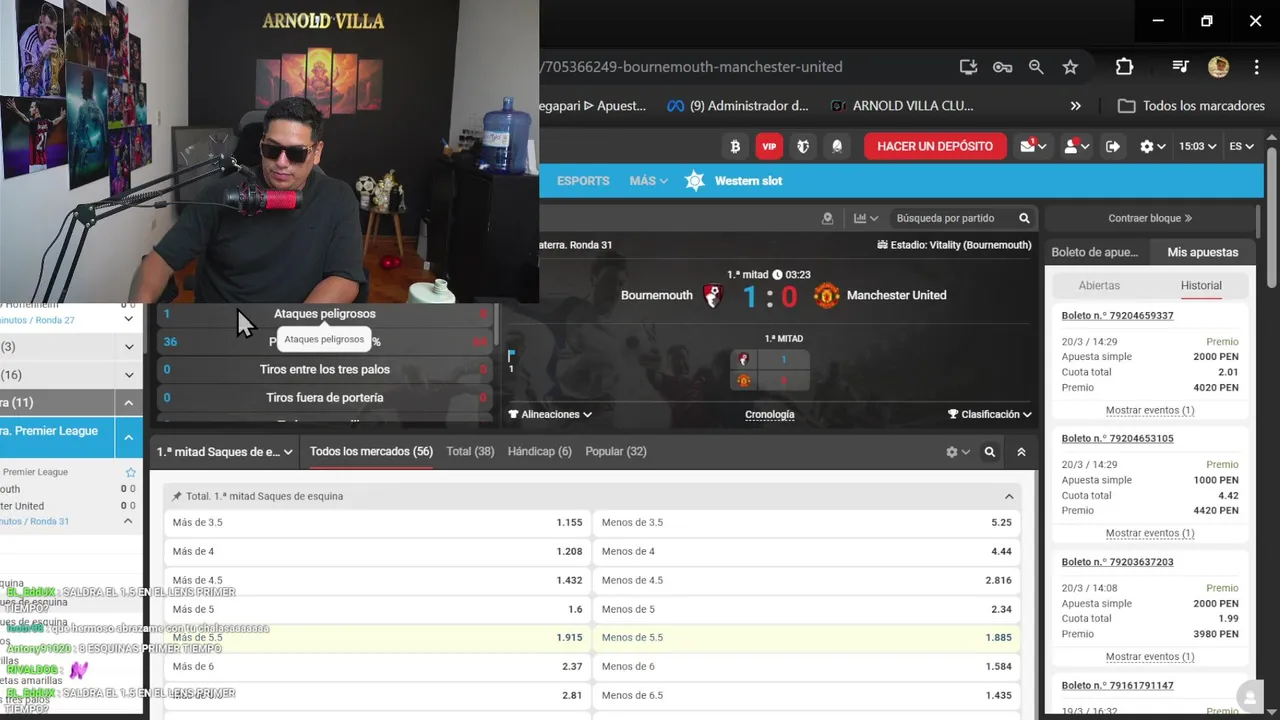The image size is (1280, 720).
Task: Click Contraer bloque to collapse the betslip
Action: (x=1150, y=218)
